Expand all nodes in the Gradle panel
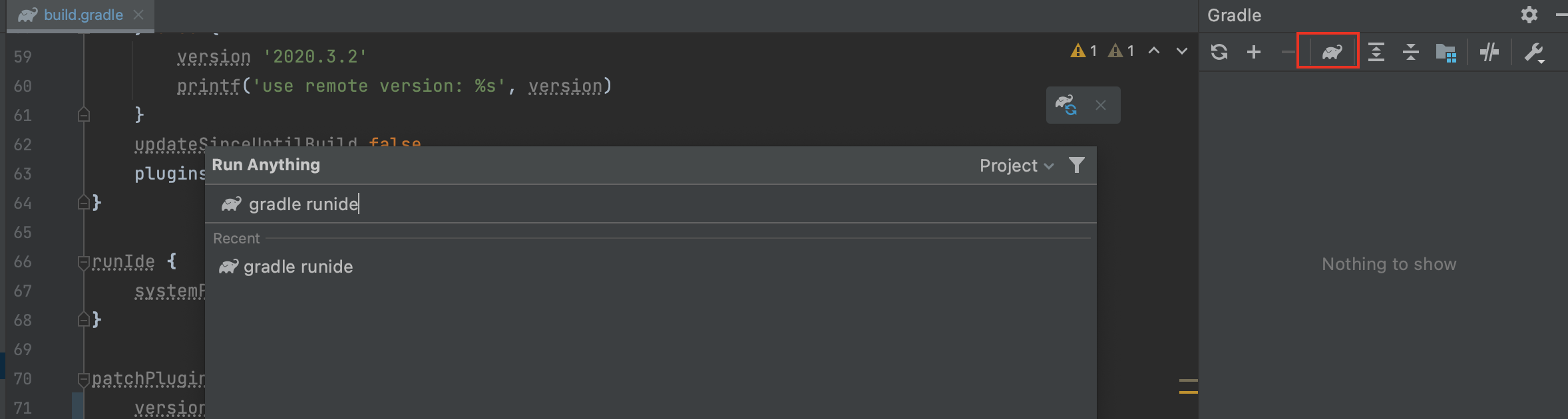The width and height of the screenshot is (1568, 419). [1376, 51]
